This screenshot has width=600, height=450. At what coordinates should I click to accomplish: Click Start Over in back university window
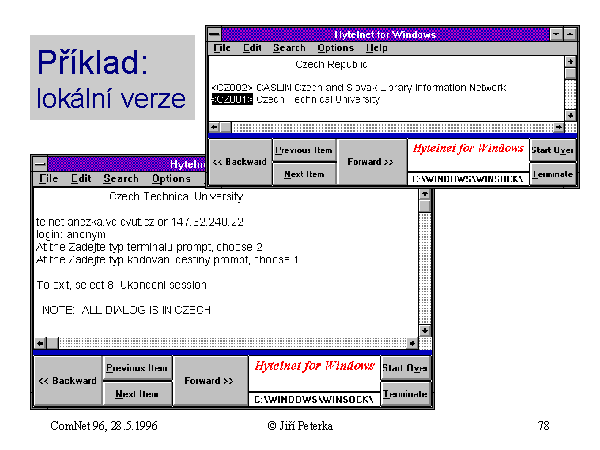405,368
